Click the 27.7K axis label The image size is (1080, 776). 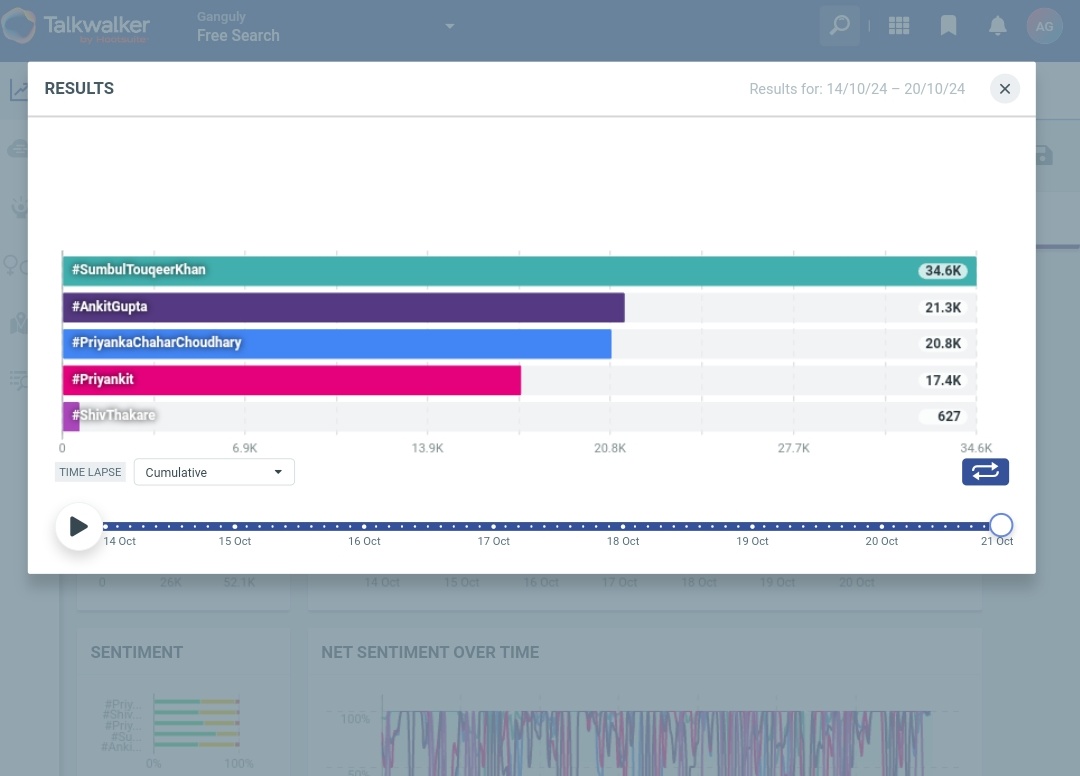793,448
